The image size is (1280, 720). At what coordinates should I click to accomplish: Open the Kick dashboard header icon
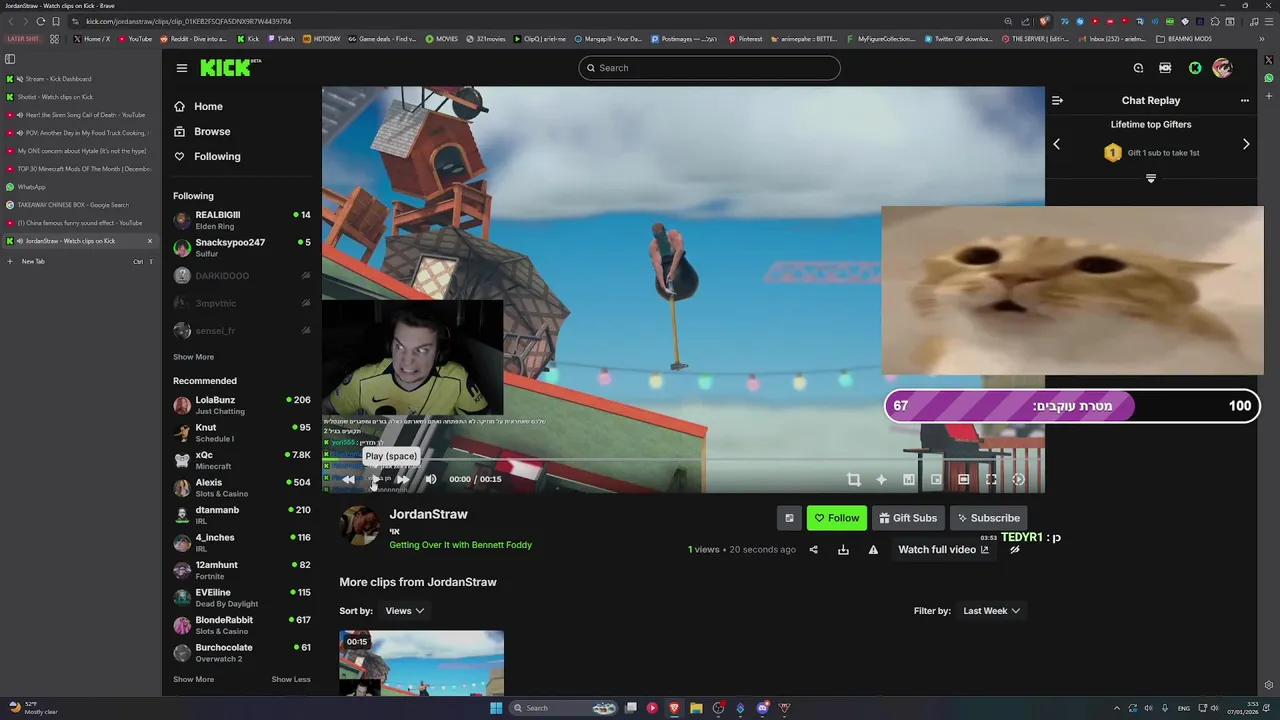click(x=1165, y=68)
